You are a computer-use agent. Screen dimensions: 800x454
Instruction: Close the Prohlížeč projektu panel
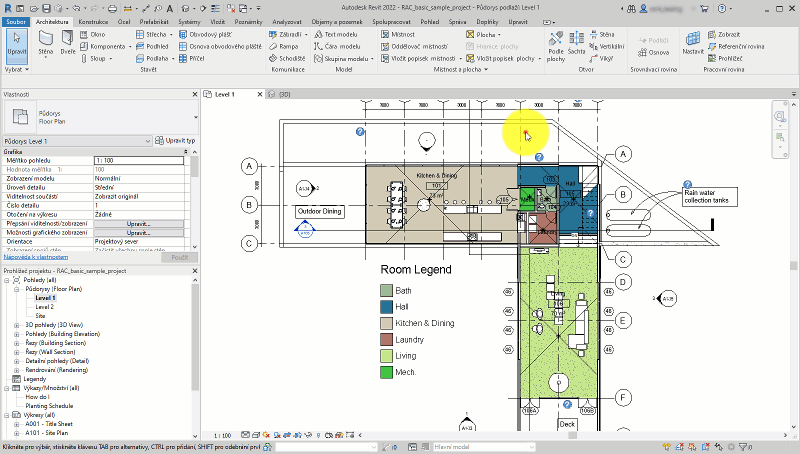[x=194, y=271]
